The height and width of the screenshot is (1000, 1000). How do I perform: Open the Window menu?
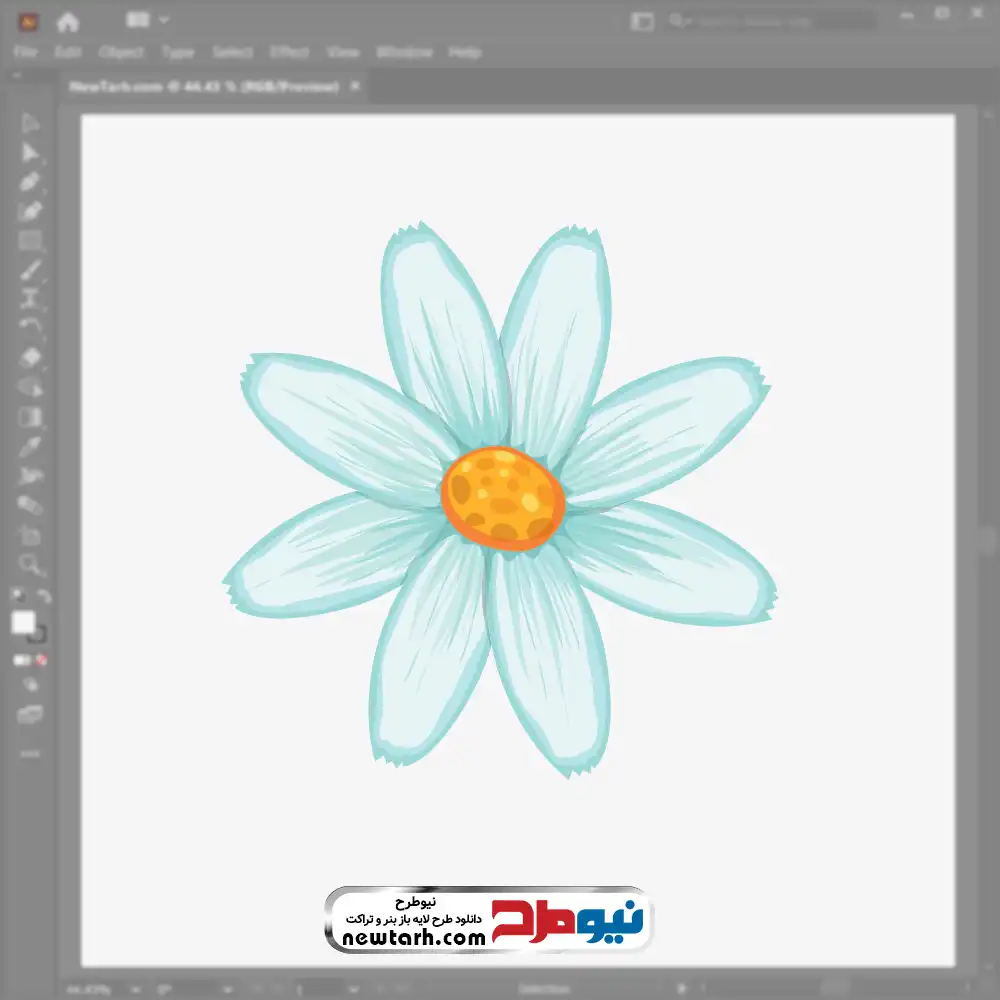coord(404,52)
